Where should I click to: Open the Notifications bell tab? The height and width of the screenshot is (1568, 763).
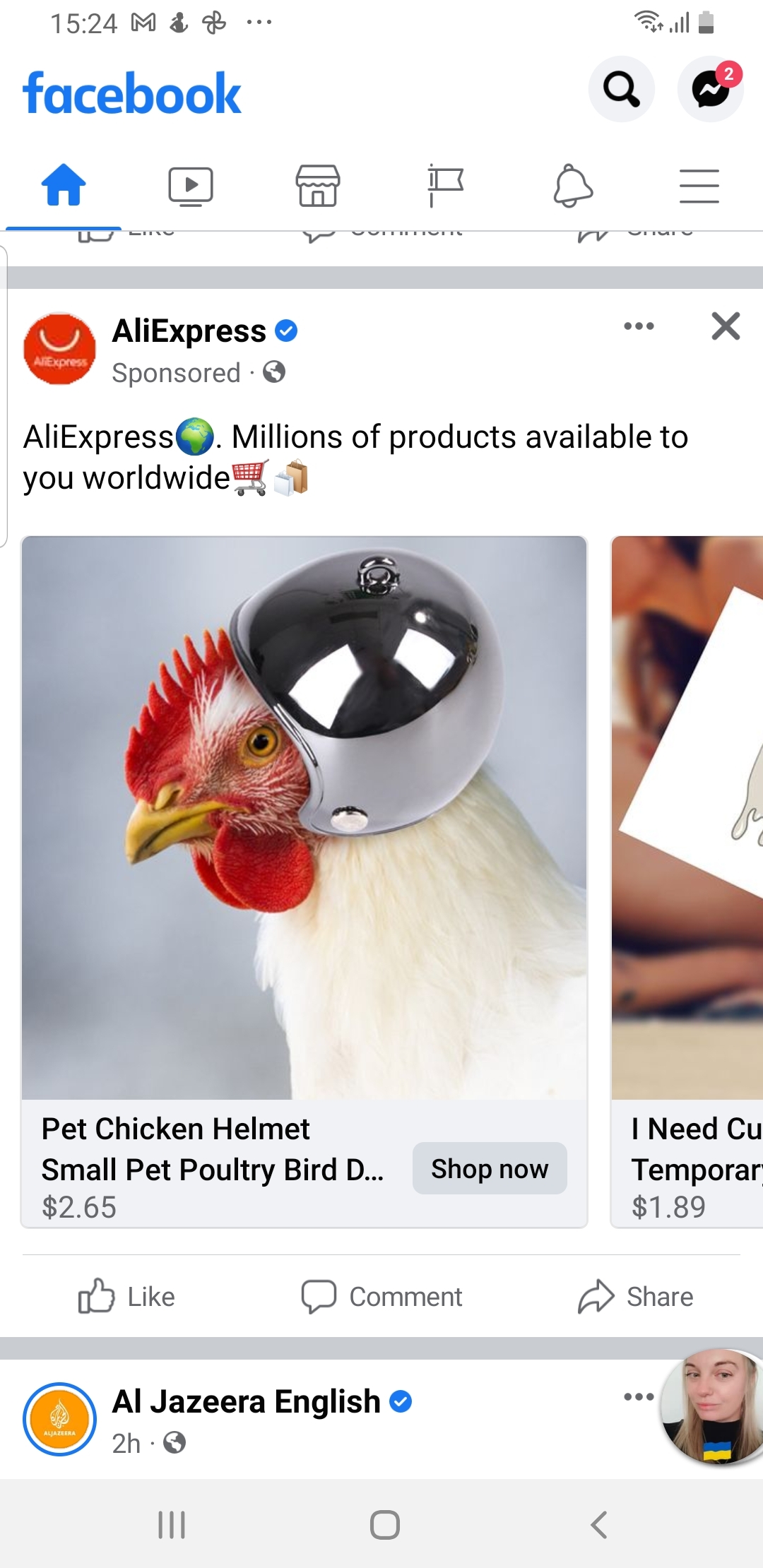tap(572, 186)
